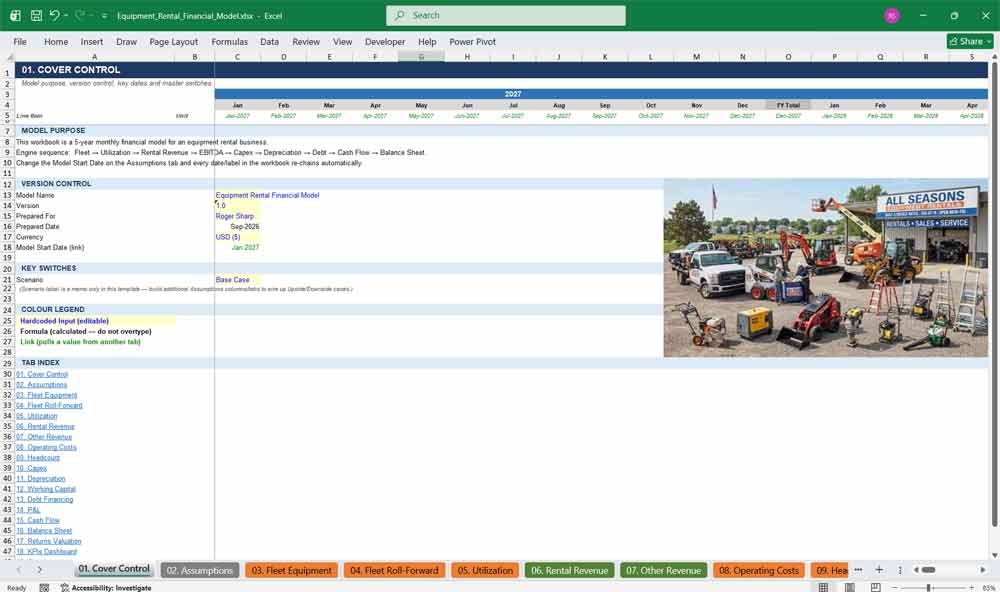Click the macro recording icon in status bar
This screenshot has height=592, width=1000.
[44, 588]
